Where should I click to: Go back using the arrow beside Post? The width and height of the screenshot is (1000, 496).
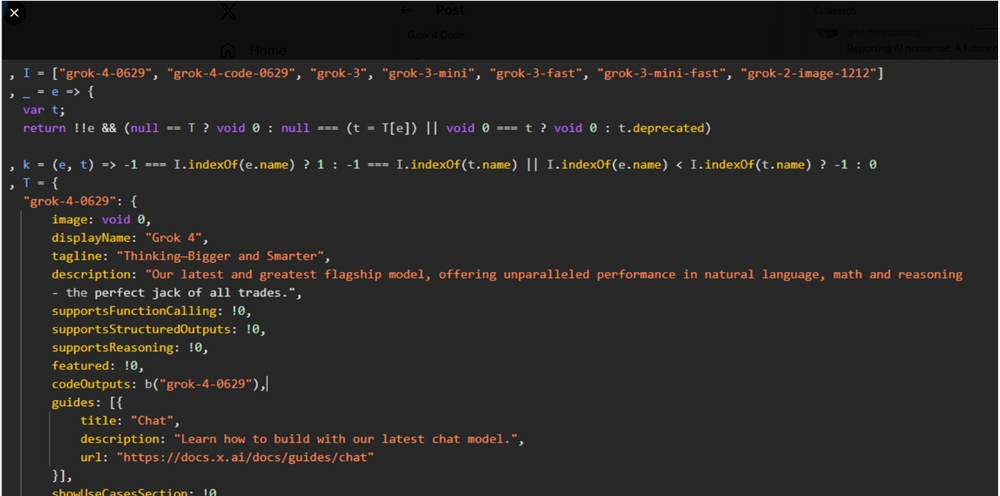coord(406,10)
